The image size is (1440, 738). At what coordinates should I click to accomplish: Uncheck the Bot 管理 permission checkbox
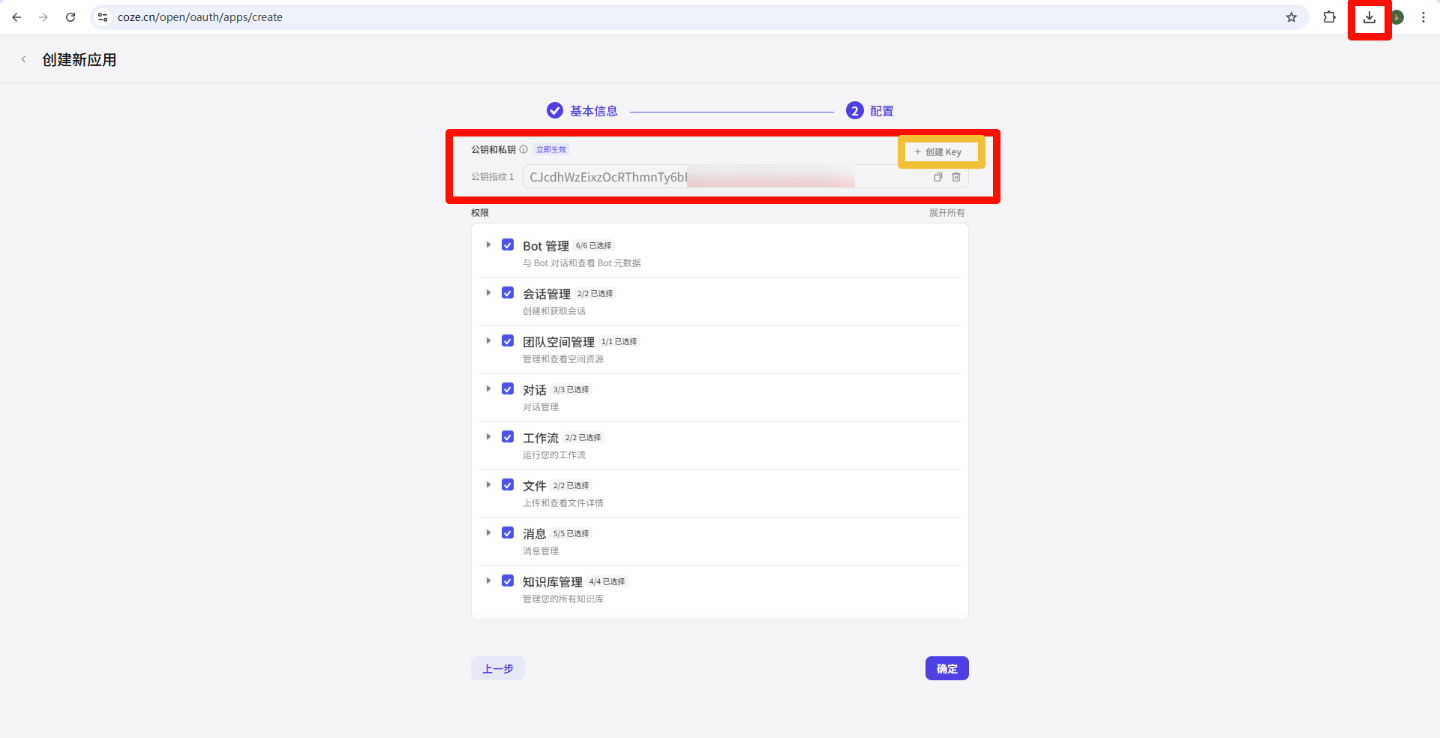508,245
